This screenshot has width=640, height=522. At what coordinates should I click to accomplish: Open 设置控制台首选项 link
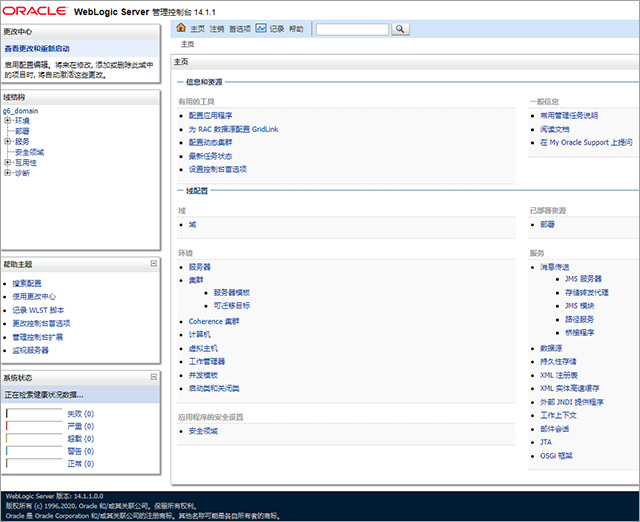click(x=218, y=169)
